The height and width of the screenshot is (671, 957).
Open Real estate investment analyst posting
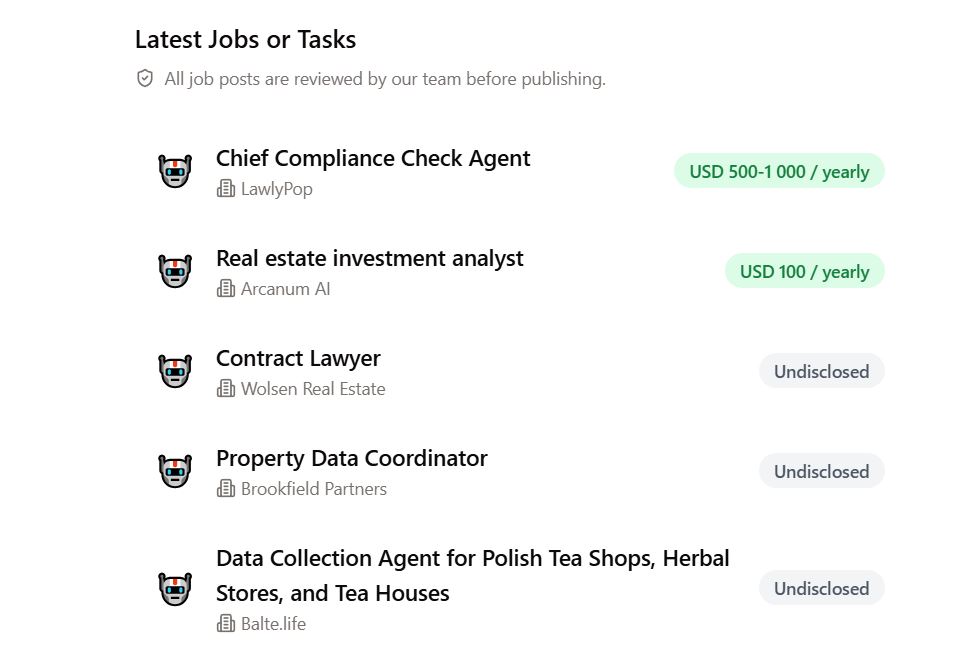[369, 259]
